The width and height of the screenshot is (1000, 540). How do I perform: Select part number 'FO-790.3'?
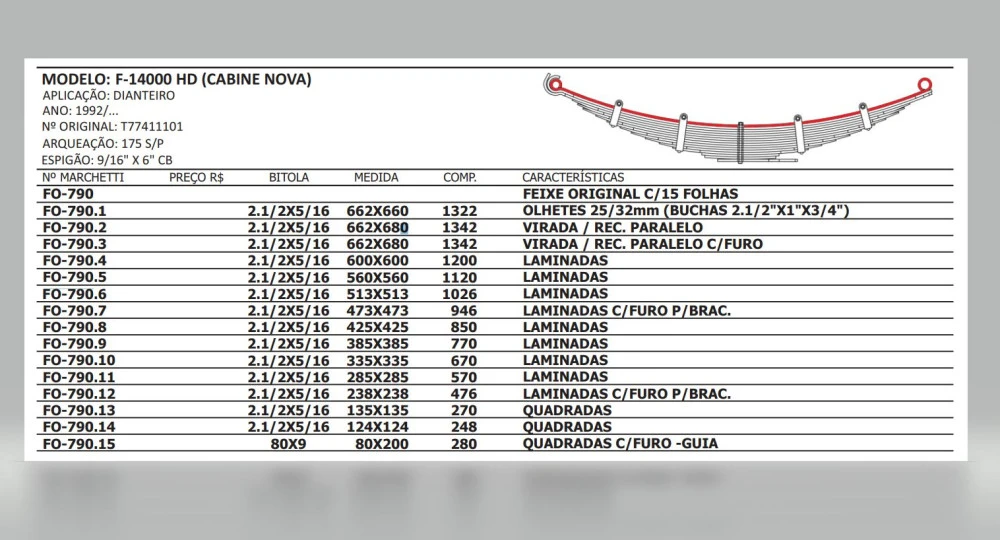coord(75,244)
